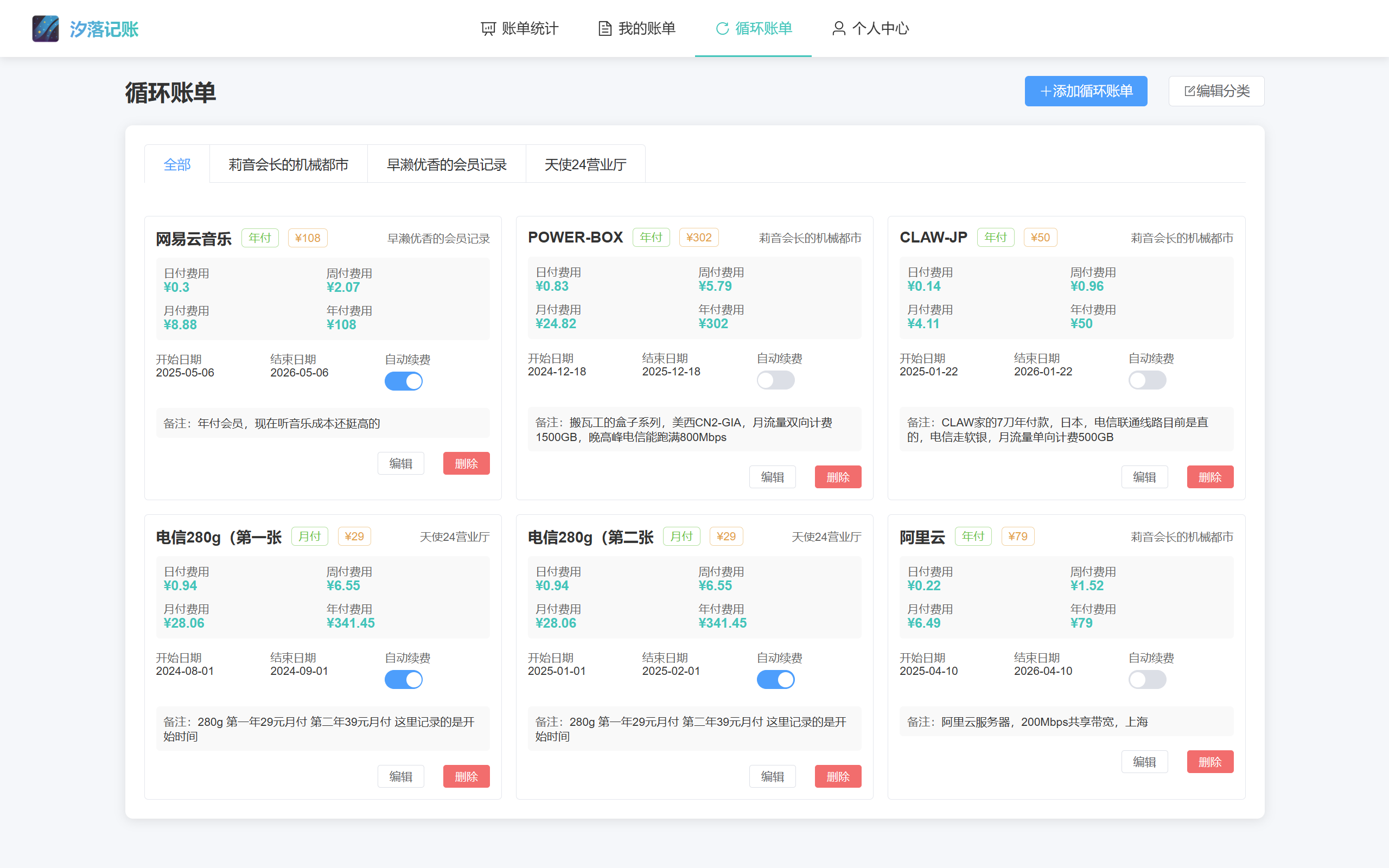Switch to the 早濑优香的会员记录 tab
The image size is (1389, 868).
click(x=447, y=165)
